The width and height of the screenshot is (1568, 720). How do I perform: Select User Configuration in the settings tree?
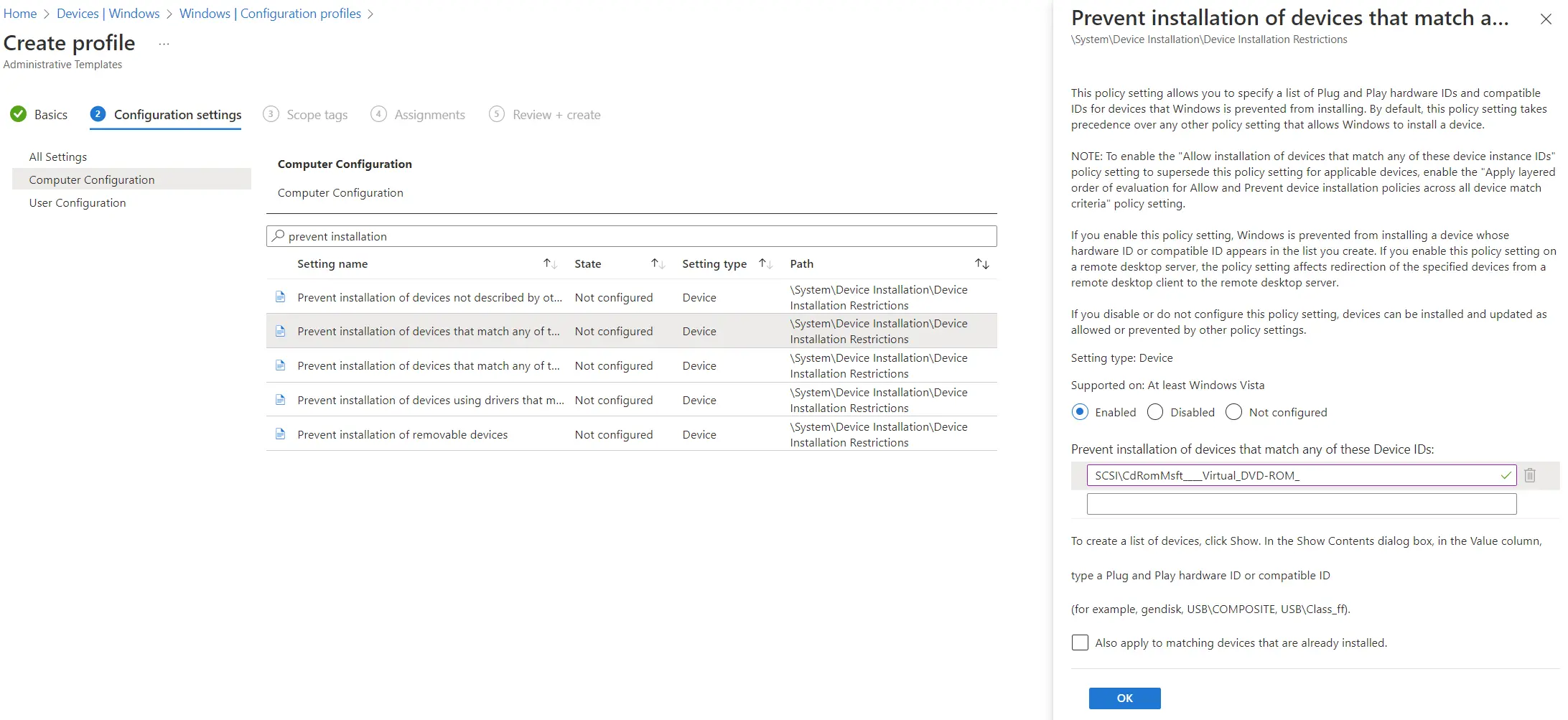pos(78,203)
